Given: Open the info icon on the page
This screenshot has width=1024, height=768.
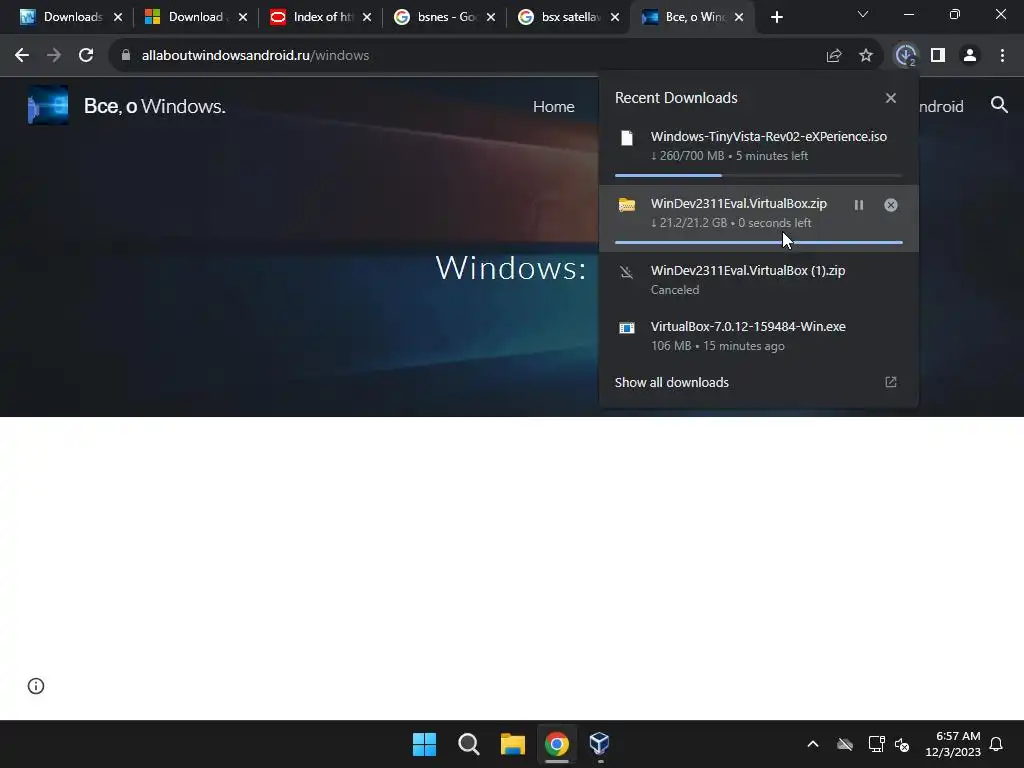Looking at the screenshot, I should [x=36, y=686].
